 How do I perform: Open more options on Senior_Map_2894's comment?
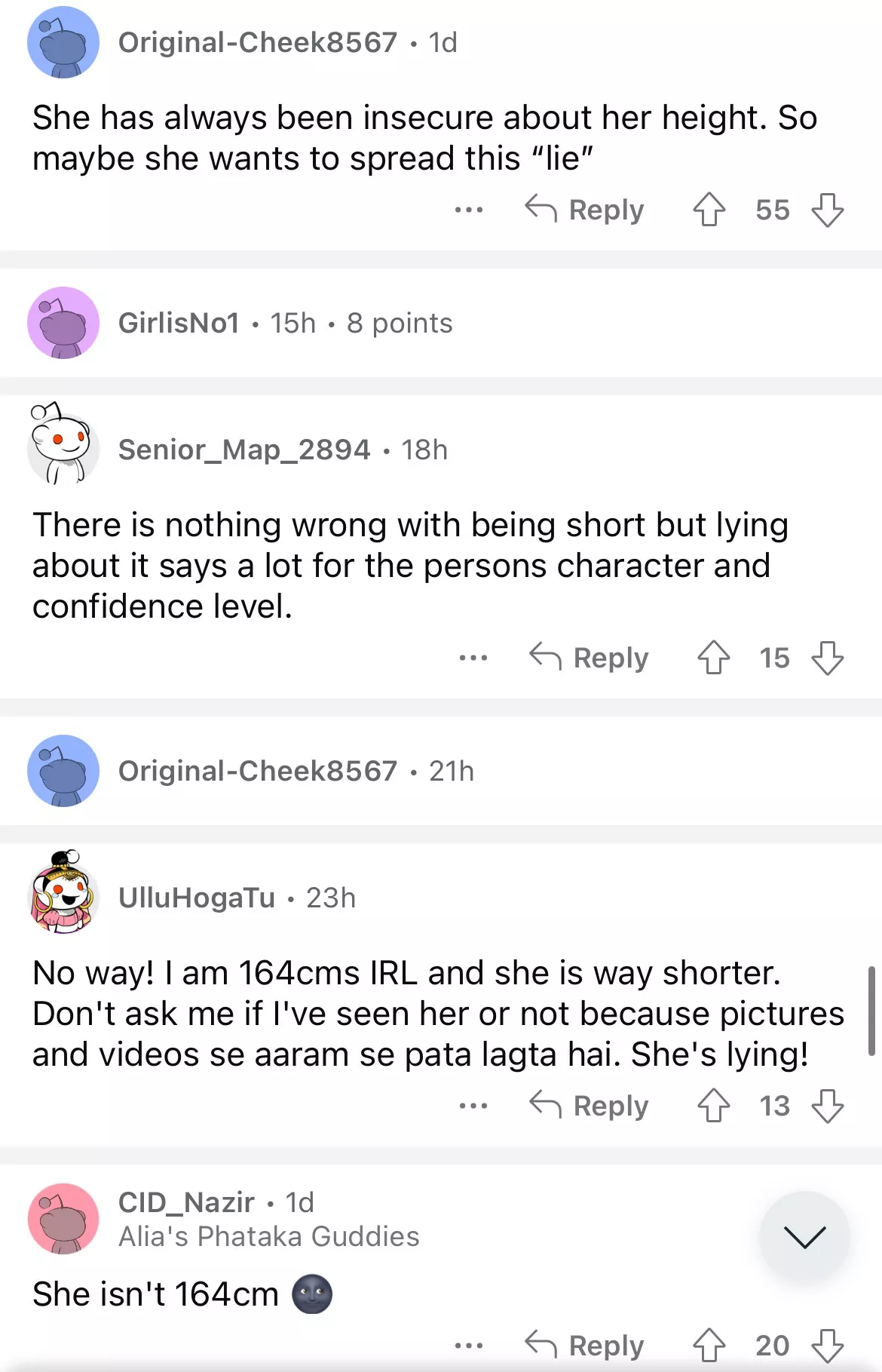[x=473, y=658]
